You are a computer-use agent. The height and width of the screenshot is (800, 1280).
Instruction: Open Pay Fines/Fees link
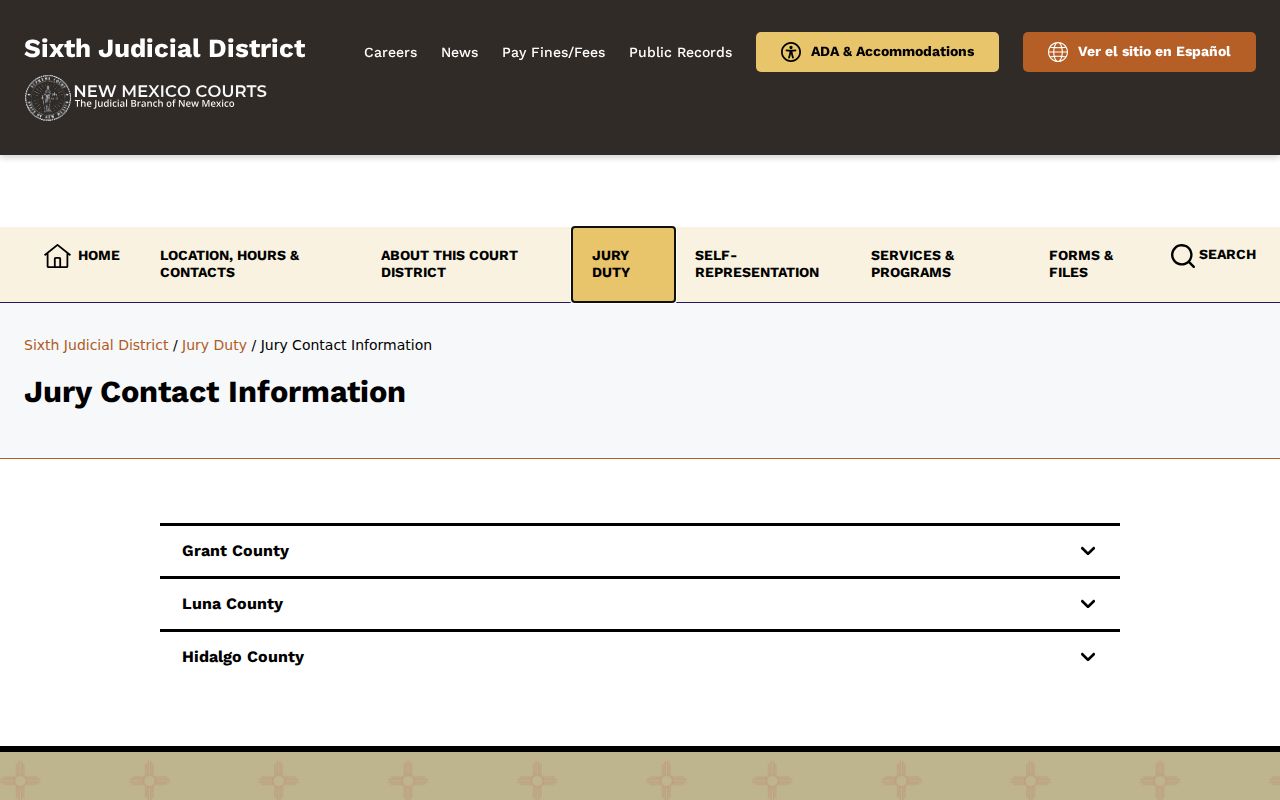[553, 52]
